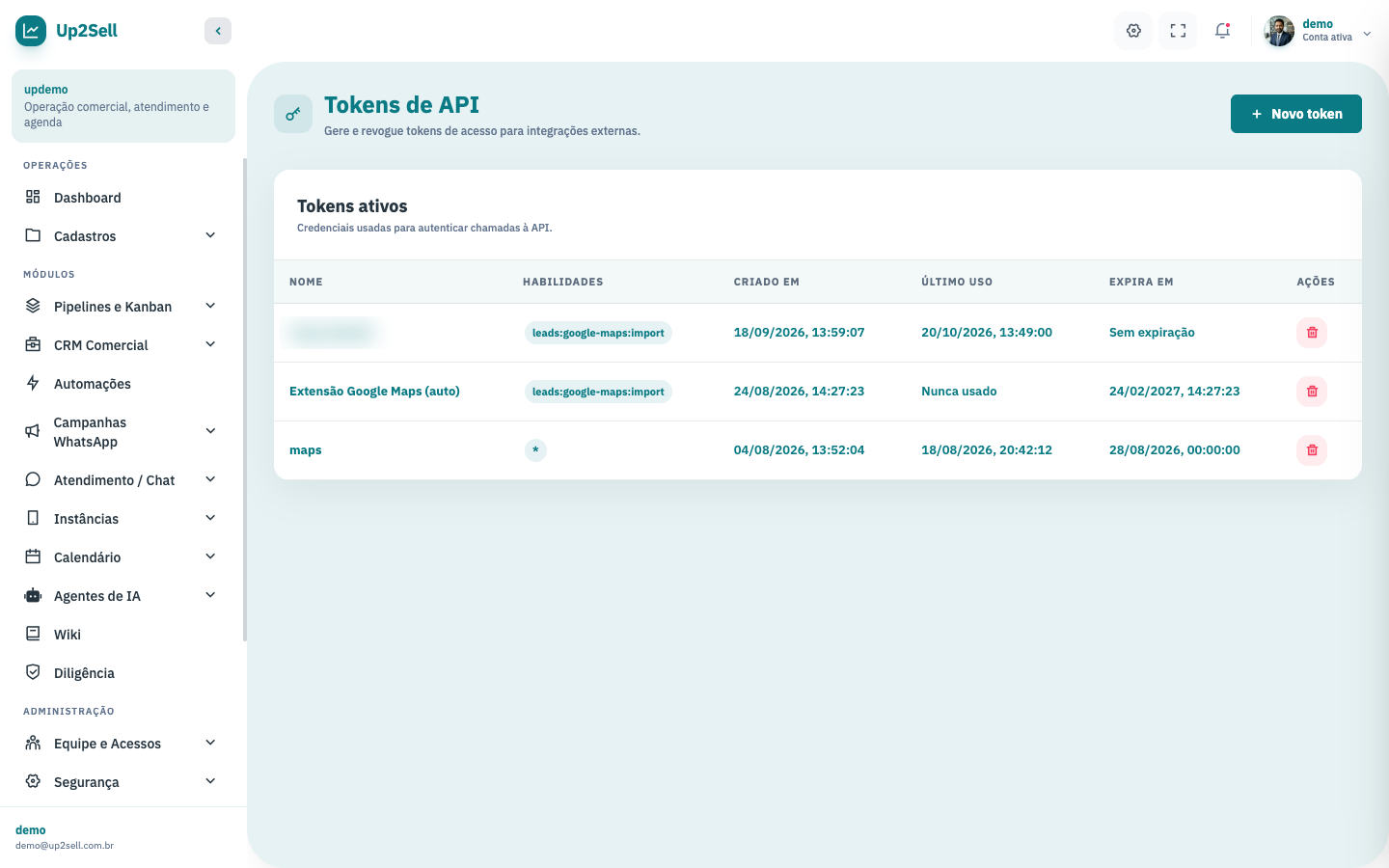Click the CRM Comercial briefcase icon

(x=33, y=344)
